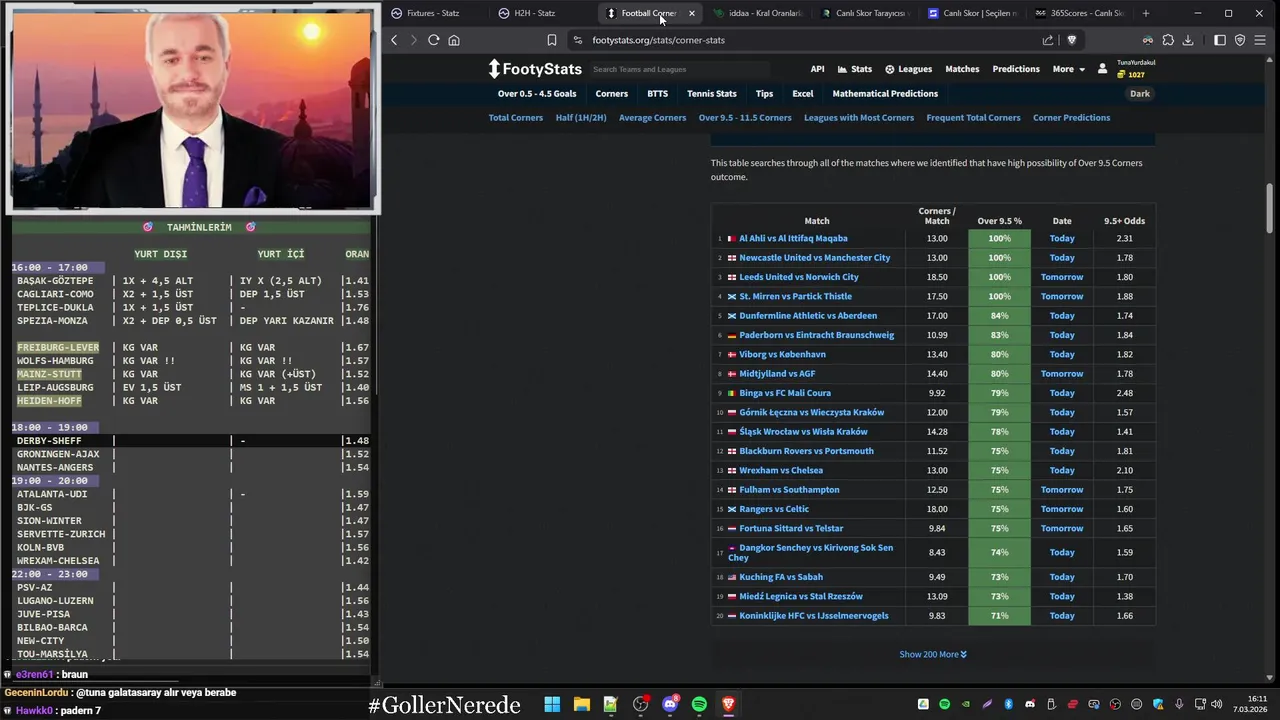Click the Search Teams and Leagues field
Viewport: 1280px width, 720px height.
pos(680,69)
